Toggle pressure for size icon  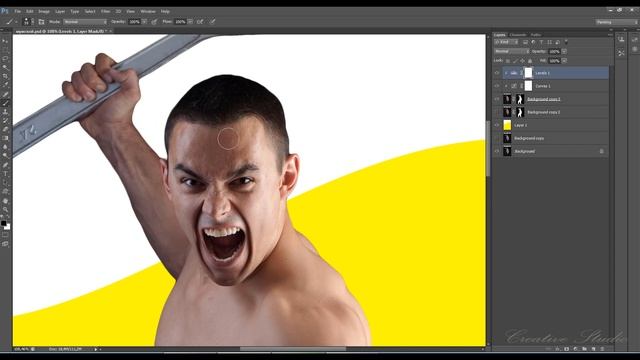[x=213, y=22]
